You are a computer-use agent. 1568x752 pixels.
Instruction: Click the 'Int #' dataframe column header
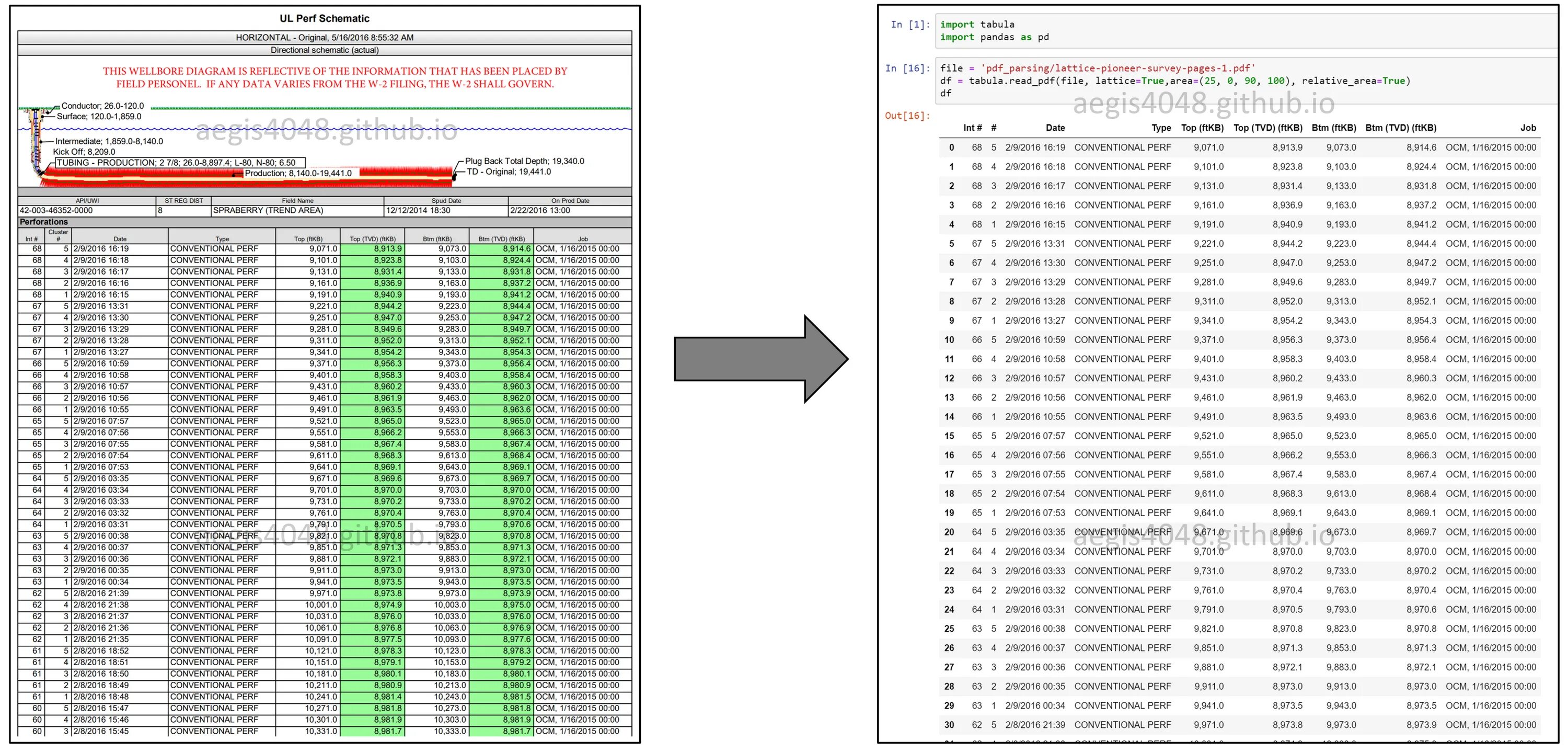point(972,128)
